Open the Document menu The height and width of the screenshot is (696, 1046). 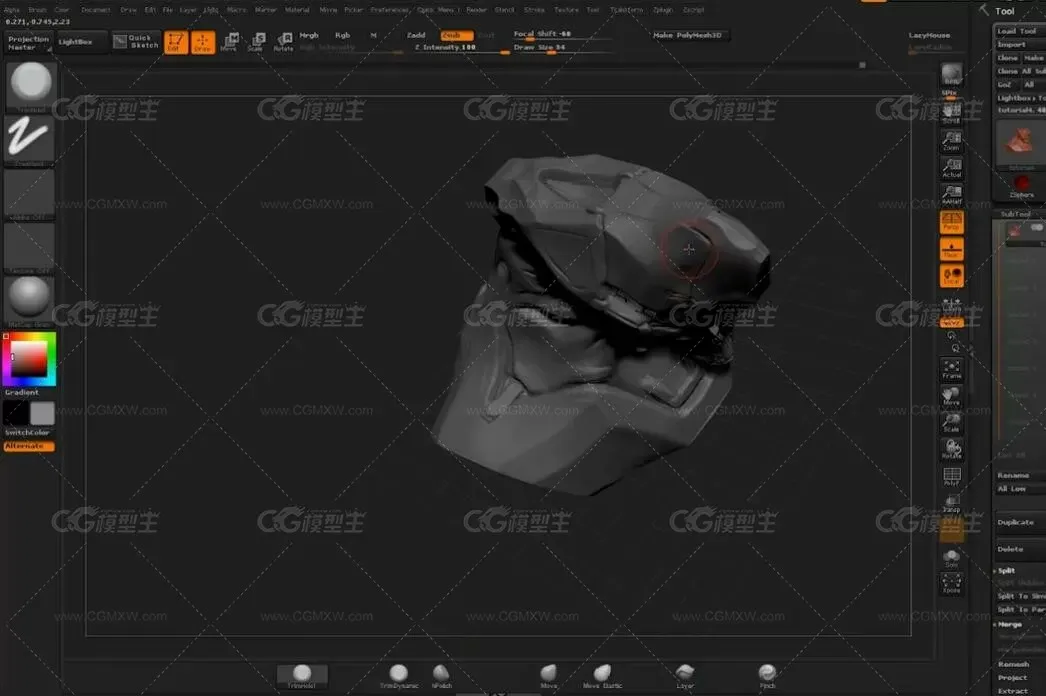coord(95,10)
